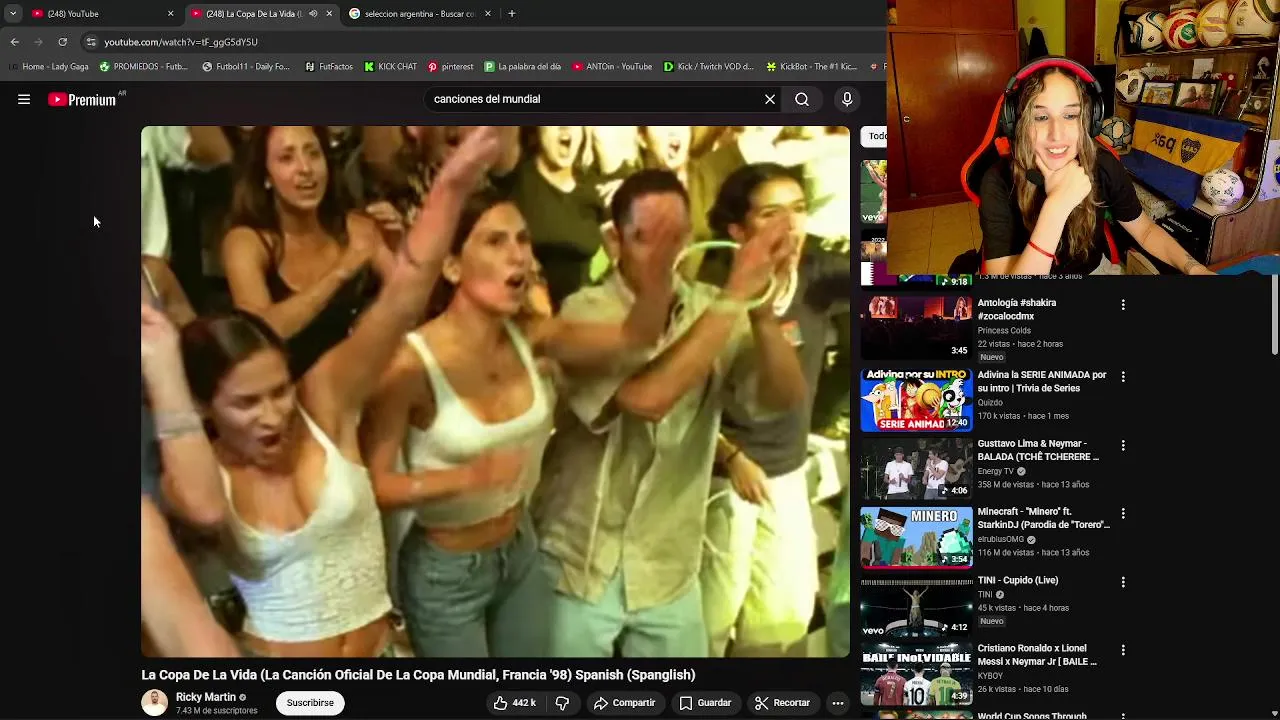This screenshot has height=720, width=1280.
Task: Open KICK CHAT bookmark
Action: pyautogui.click(x=390, y=67)
